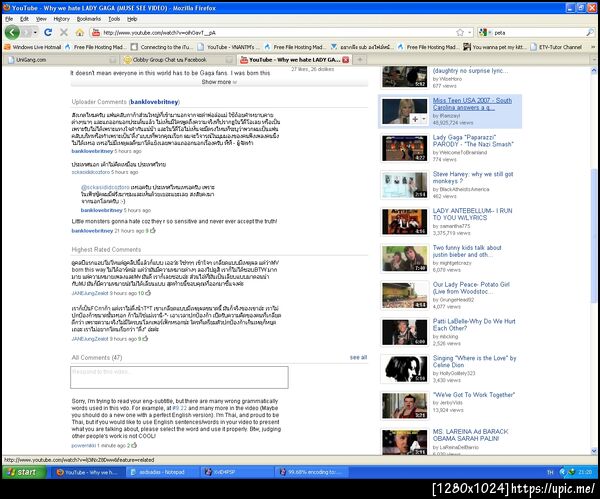The height and width of the screenshot is (499, 600).
Task: Switch to XviD4PSP taskbar item
Action: tap(236, 472)
